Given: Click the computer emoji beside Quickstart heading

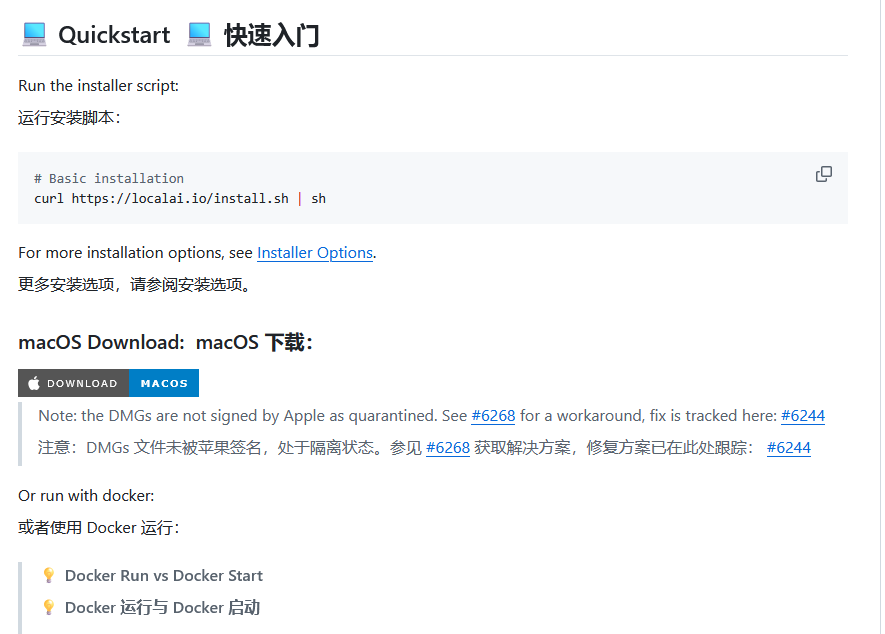Looking at the screenshot, I should click(32, 33).
